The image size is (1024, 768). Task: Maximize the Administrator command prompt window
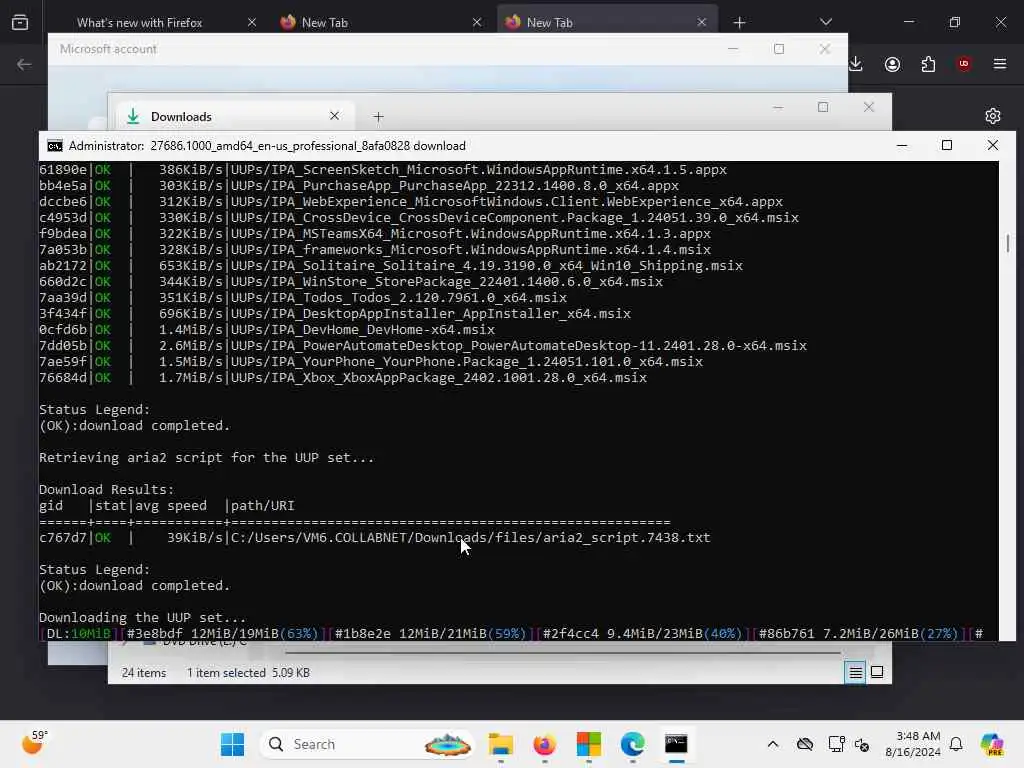(947, 146)
